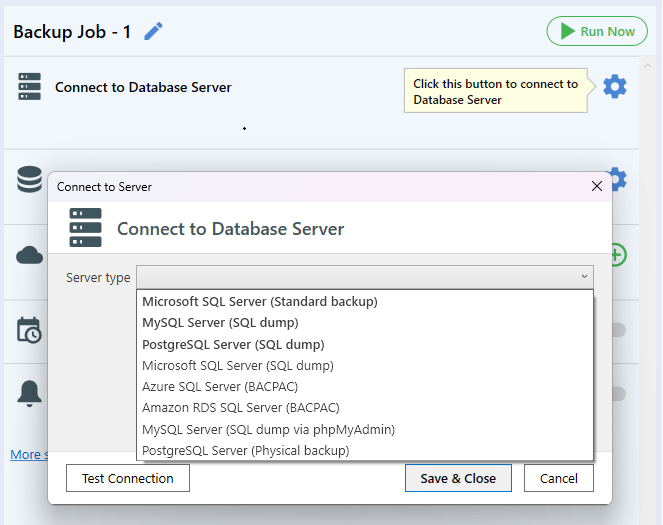Screen dimensions: 663x525
Task: Click the Backup Job - 1 title
Action: (72, 32)
